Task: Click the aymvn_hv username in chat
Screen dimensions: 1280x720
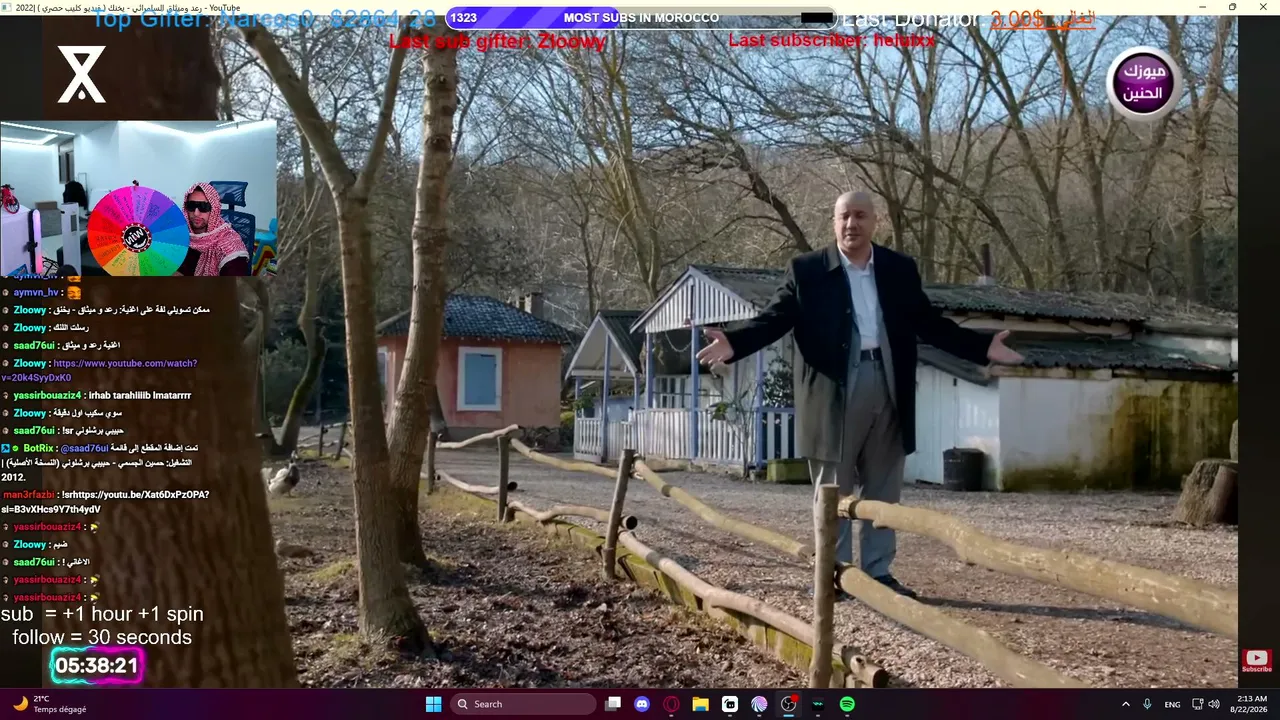Action: tap(36, 292)
